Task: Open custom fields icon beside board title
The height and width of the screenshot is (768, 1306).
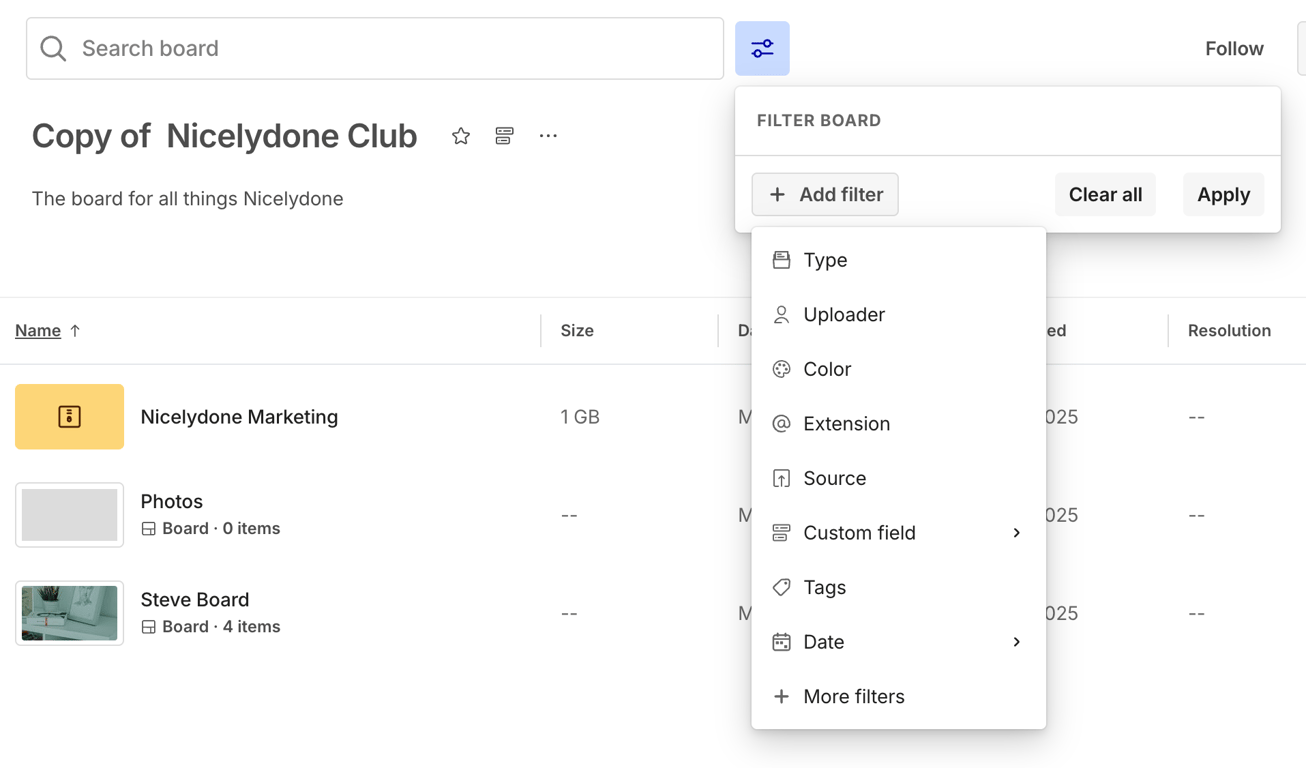Action: coord(504,136)
